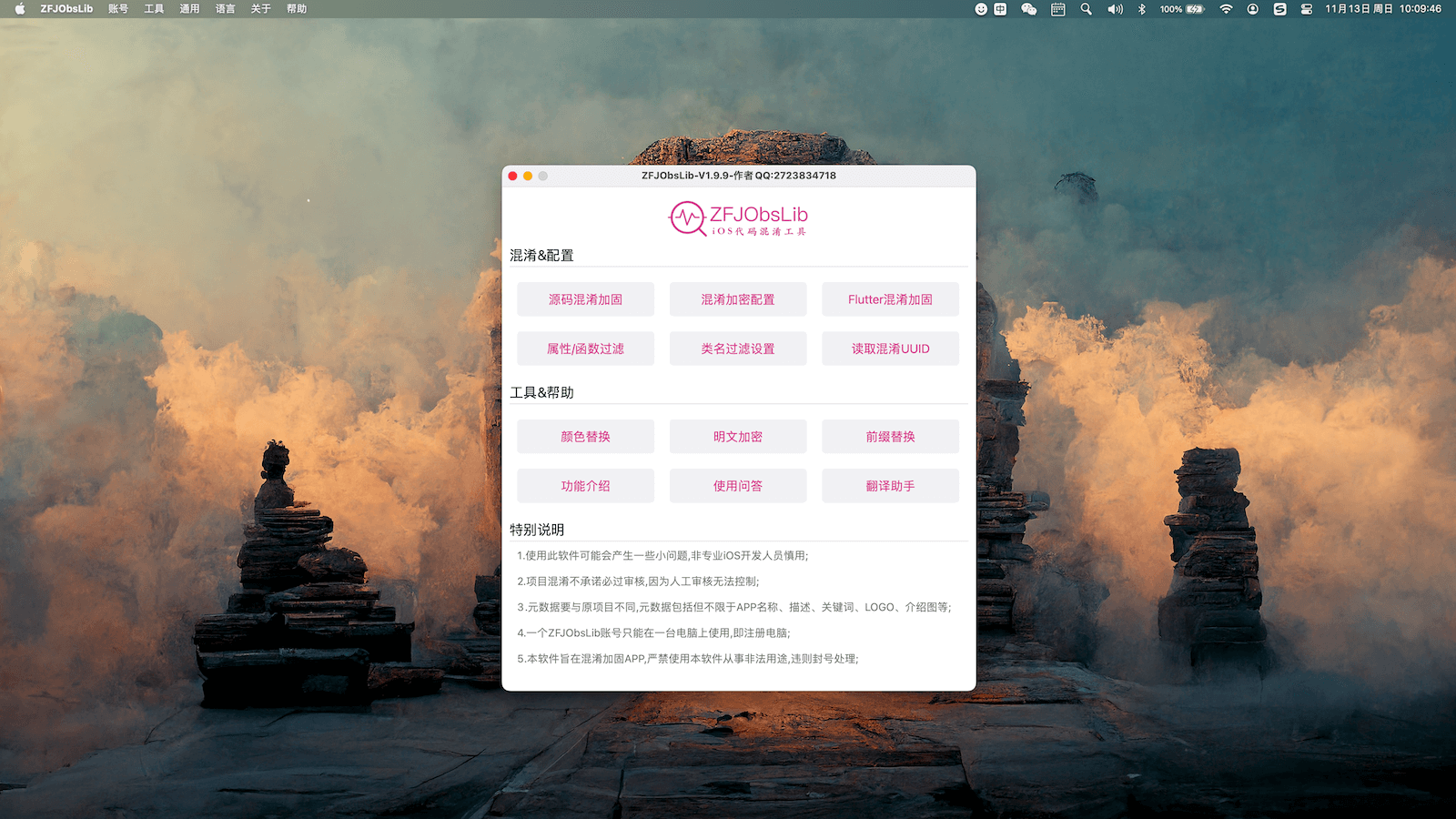Screen dimensions: 1456x819
Task: Open the 颜色替换 tool
Action: pyautogui.click(x=585, y=437)
